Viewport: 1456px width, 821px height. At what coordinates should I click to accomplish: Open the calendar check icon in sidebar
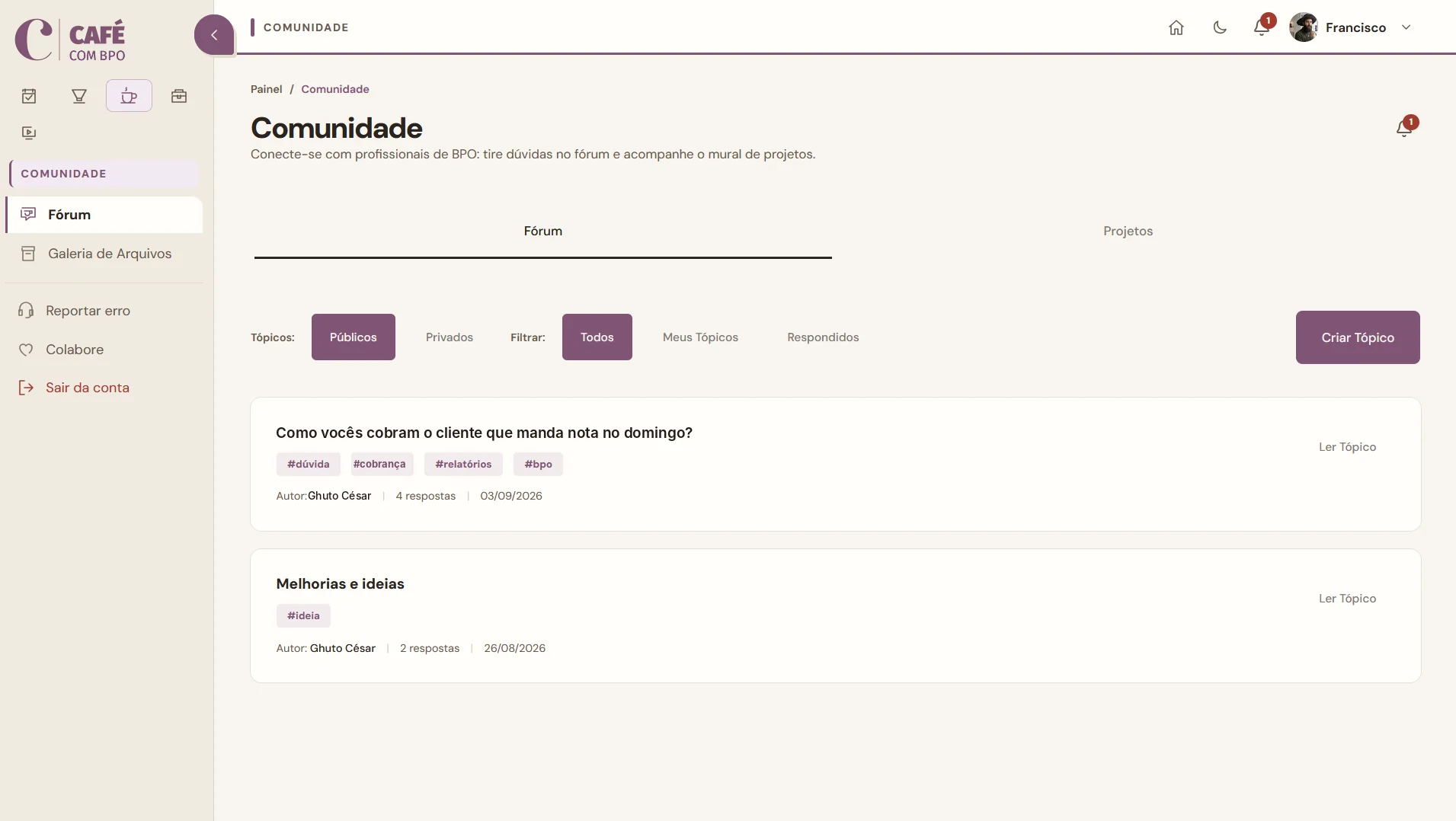coord(29,96)
